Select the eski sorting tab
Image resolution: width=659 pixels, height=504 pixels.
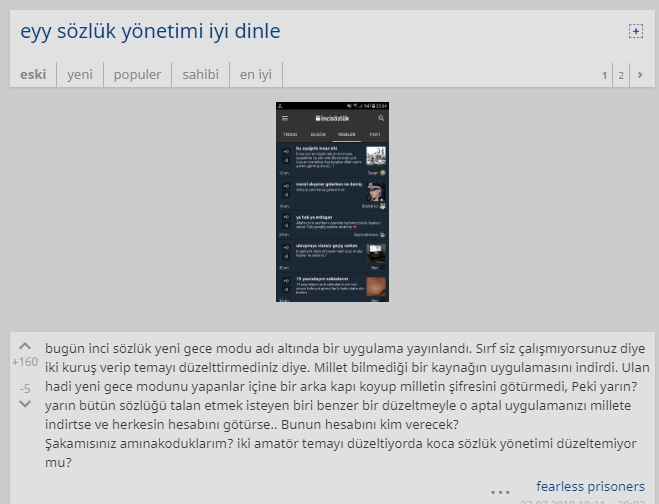click(33, 74)
